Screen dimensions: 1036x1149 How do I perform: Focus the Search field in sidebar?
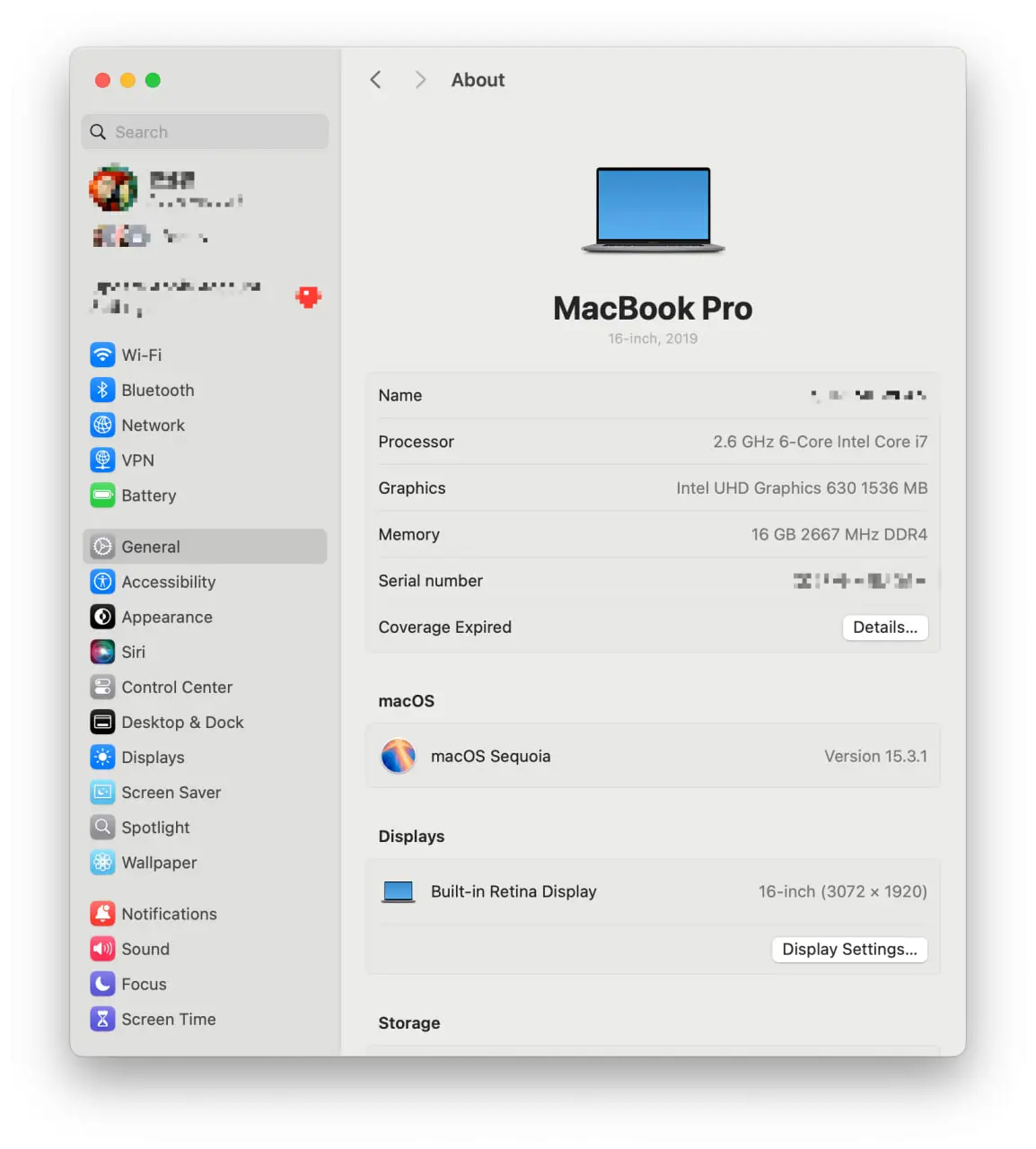tap(205, 132)
